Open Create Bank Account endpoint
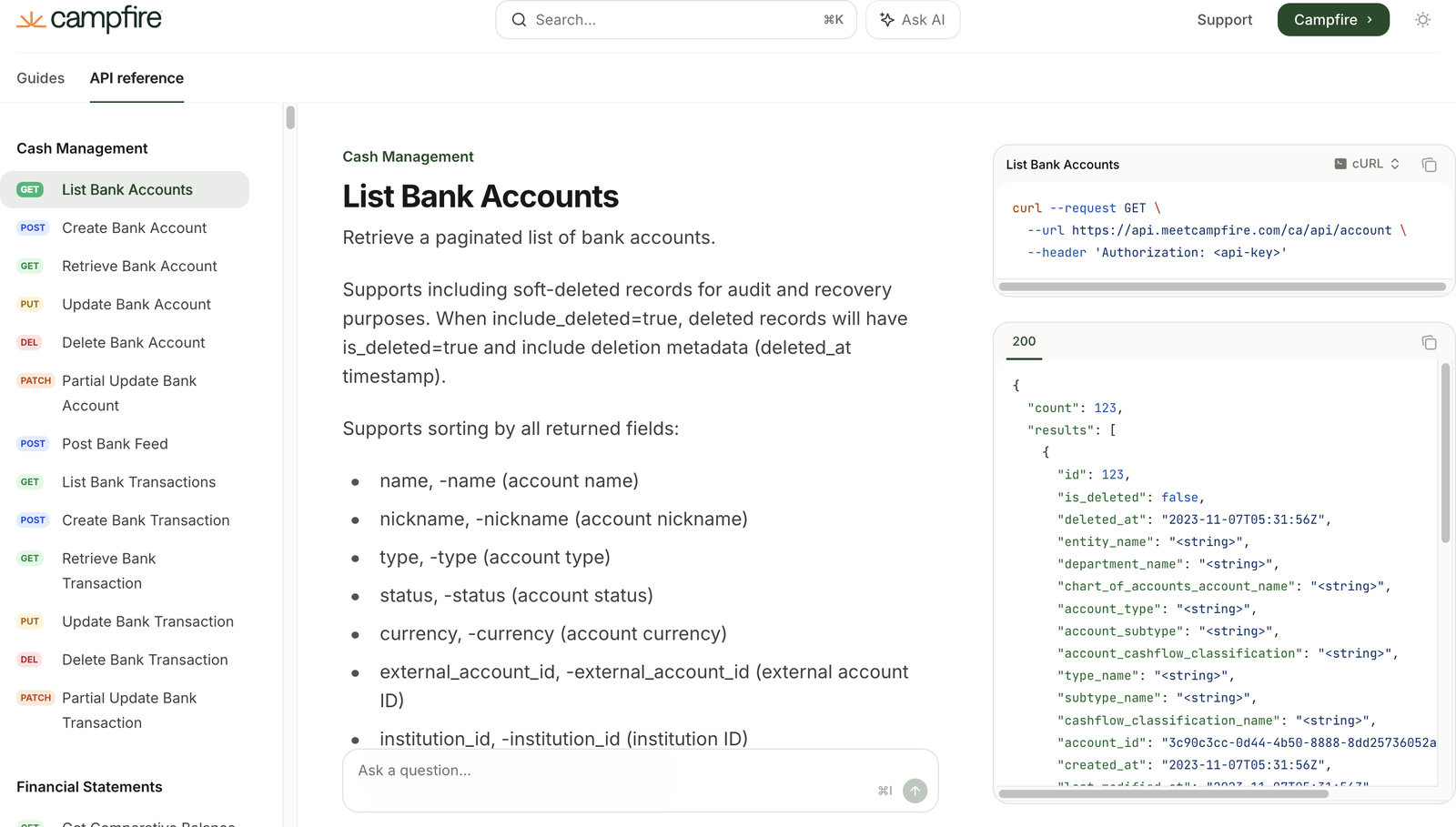 tap(125, 227)
